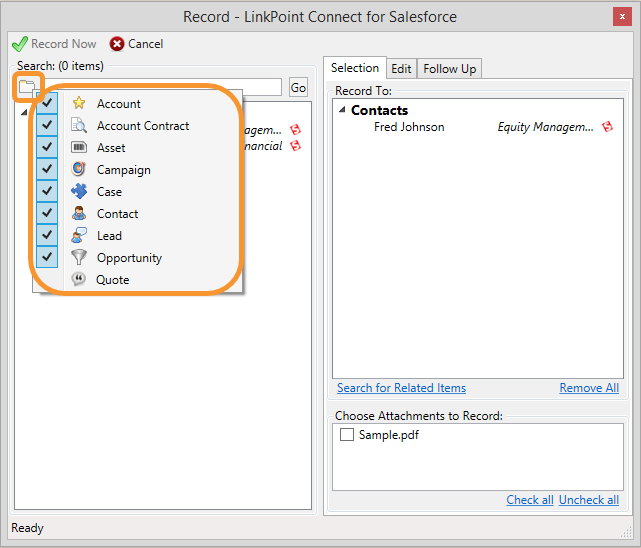
Task: Tick the Sample.pdf attachment checkbox
Action: point(347,434)
